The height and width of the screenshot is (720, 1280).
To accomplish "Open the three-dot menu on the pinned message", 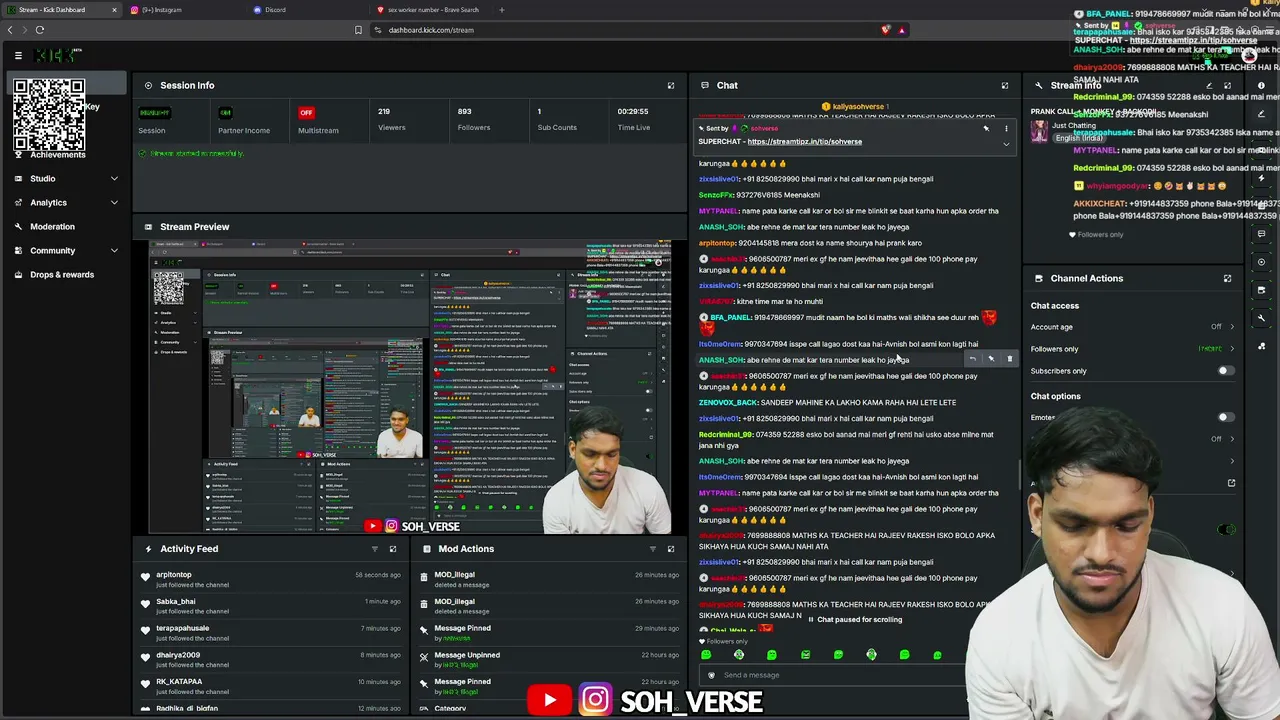I will [1006, 129].
